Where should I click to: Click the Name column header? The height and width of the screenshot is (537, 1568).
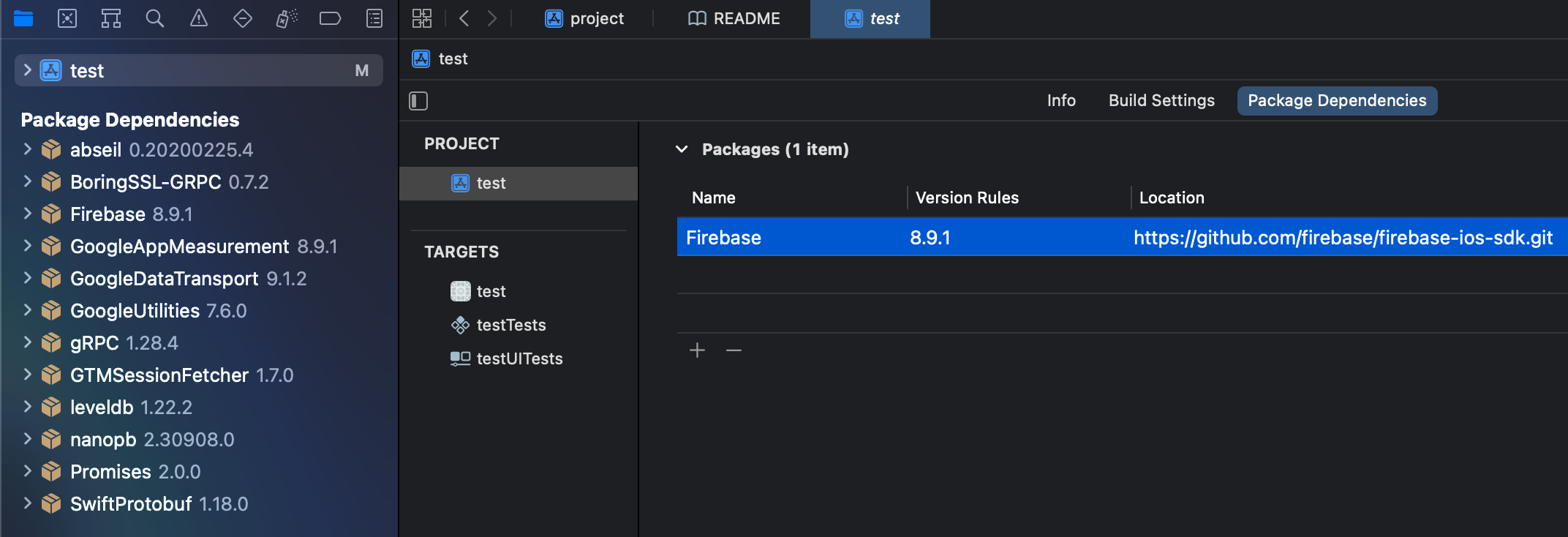(x=714, y=198)
